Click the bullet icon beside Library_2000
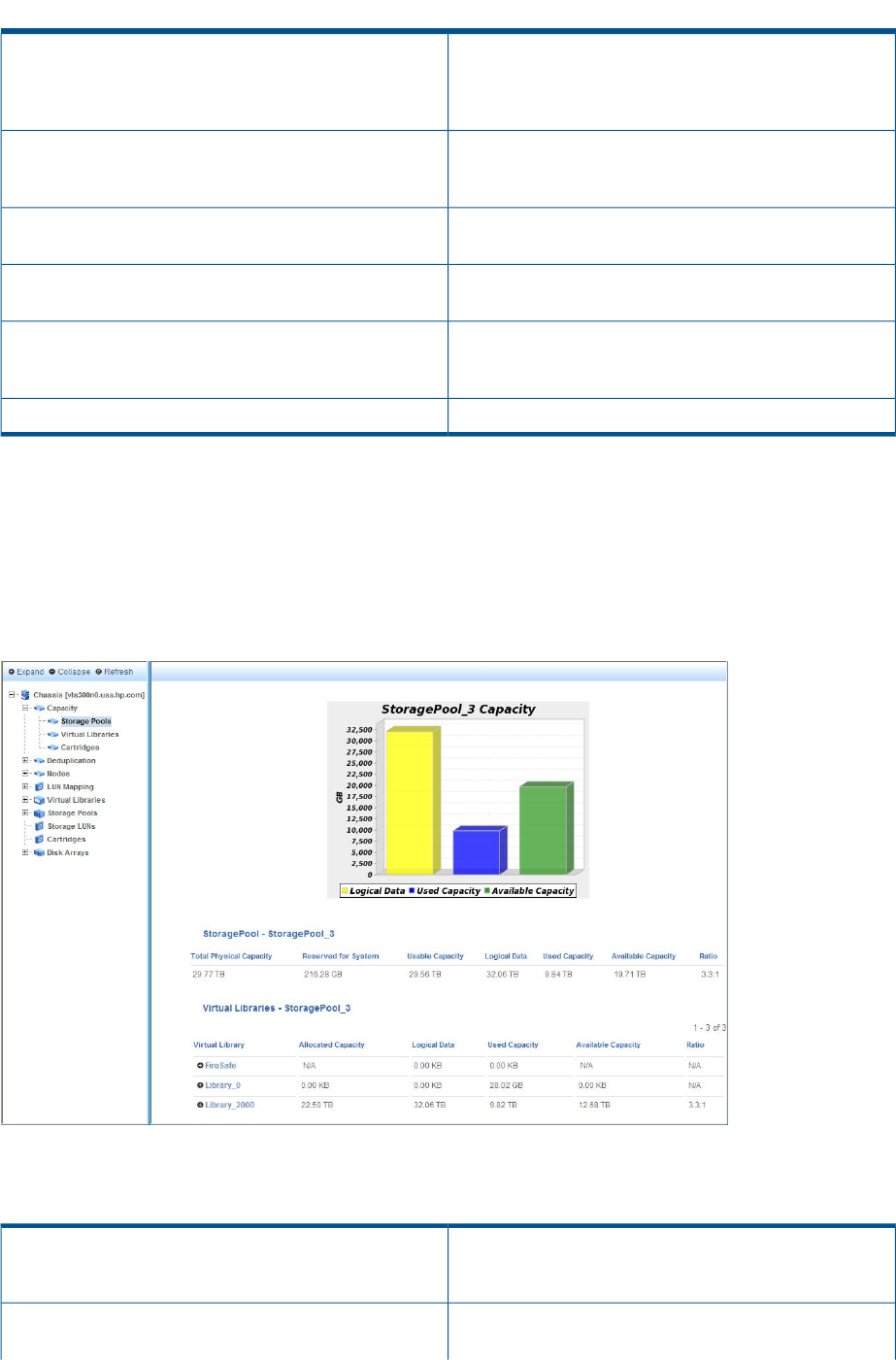The image size is (896, 1360). click(x=200, y=1105)
